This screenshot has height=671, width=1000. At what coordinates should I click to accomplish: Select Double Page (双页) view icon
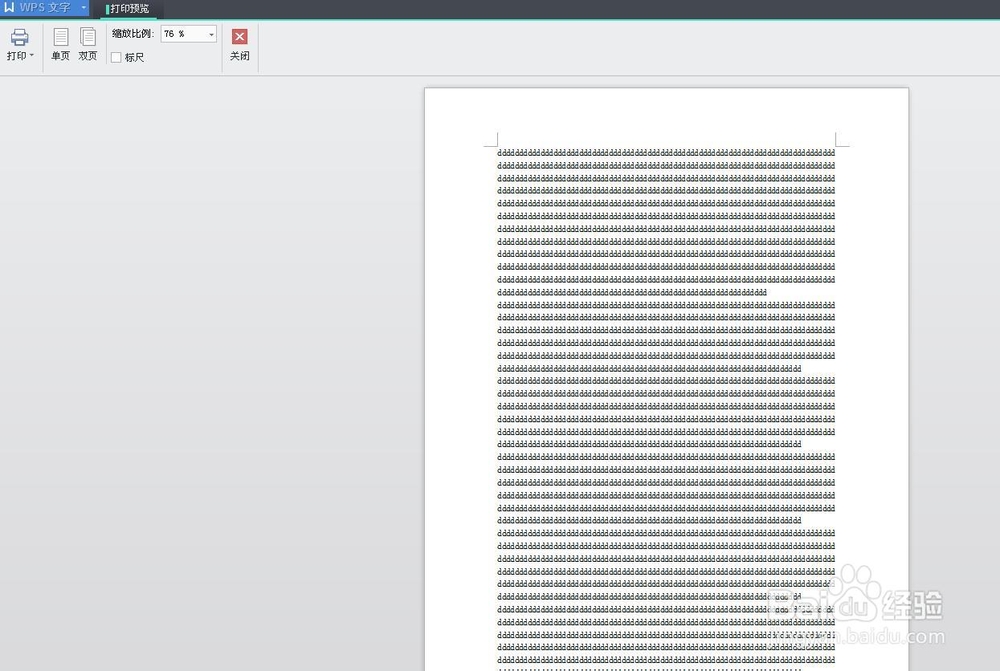(x=88, y=37)
